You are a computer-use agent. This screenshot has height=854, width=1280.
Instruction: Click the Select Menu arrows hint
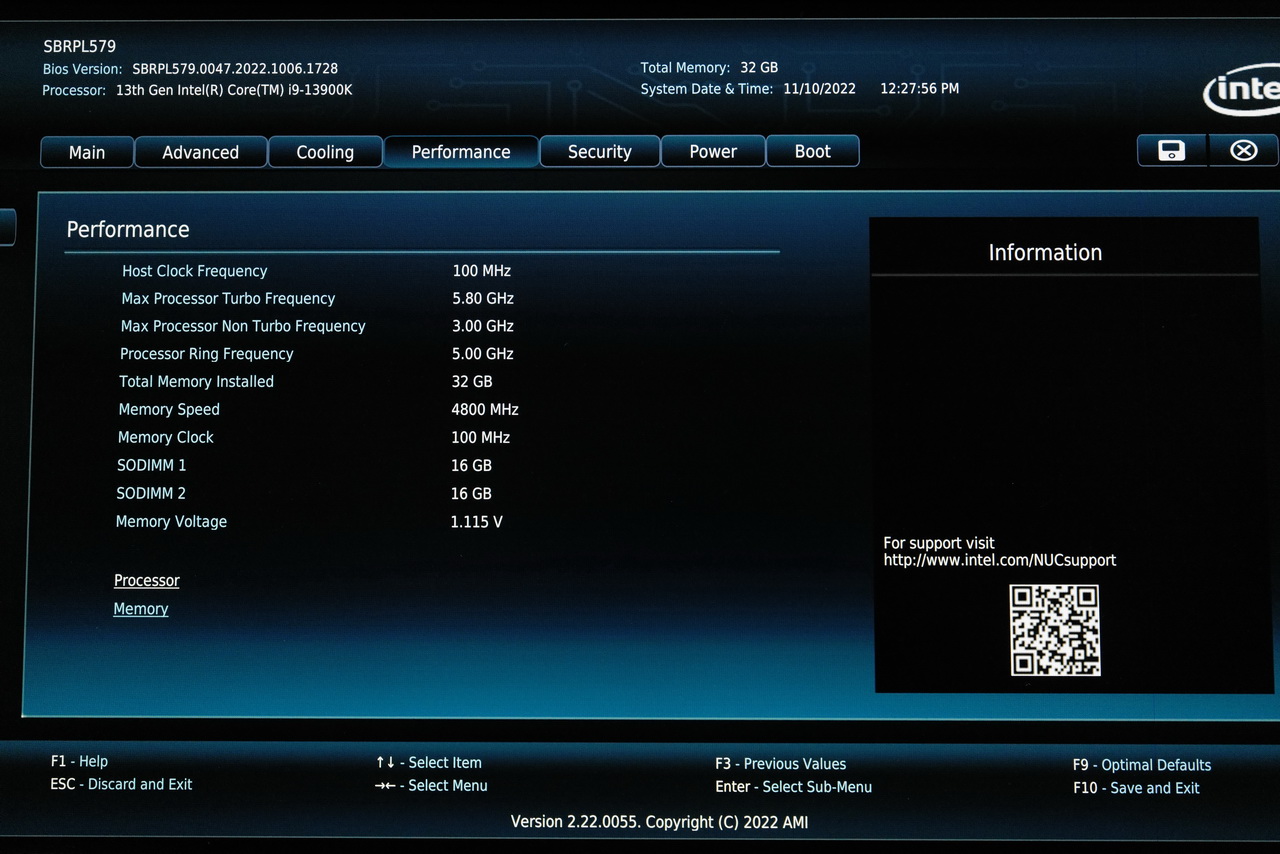click(x=431, y=785)
